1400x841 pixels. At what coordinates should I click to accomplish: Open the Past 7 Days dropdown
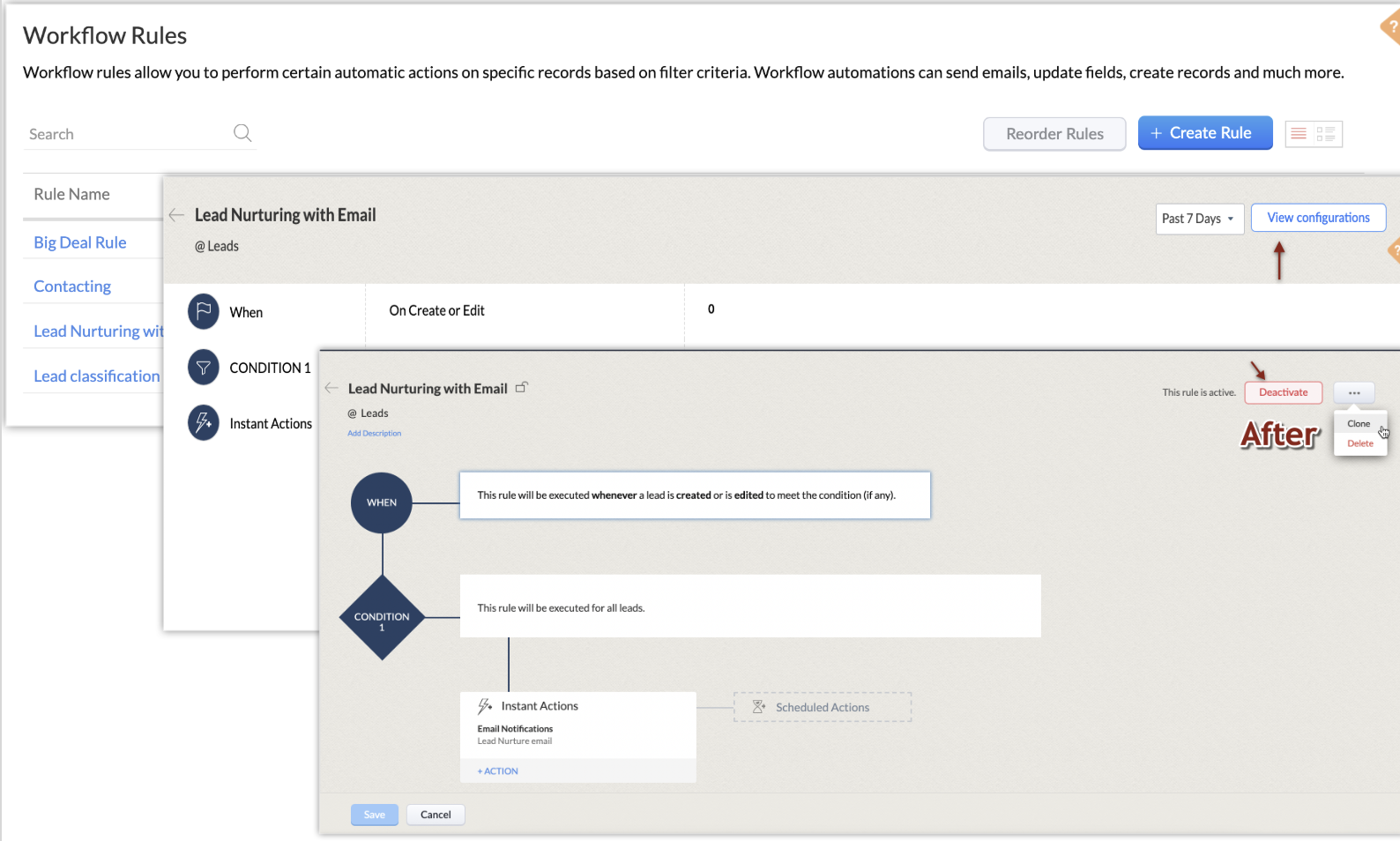pos(1199,219)
